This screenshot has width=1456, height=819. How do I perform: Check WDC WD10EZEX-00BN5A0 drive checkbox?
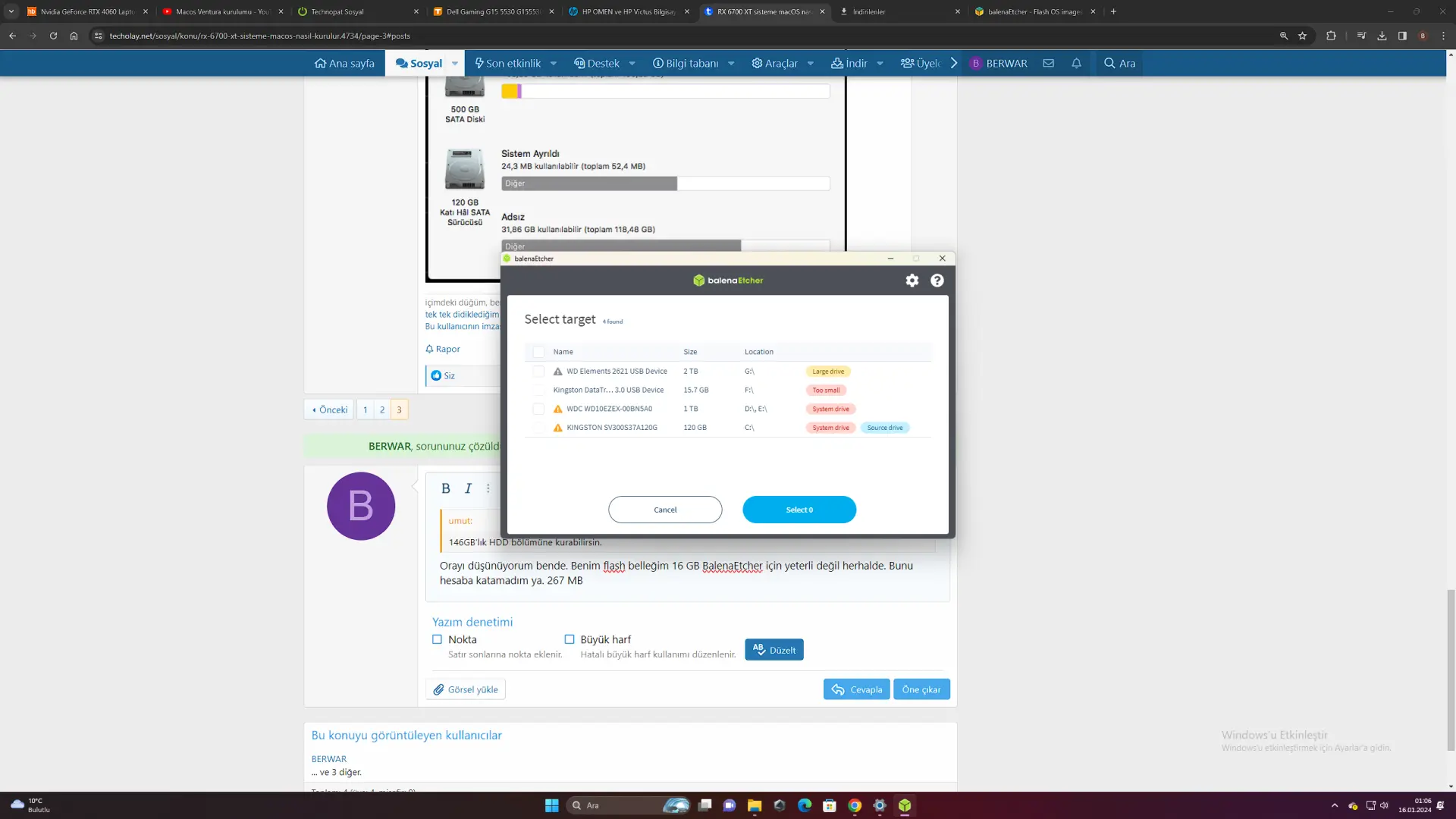click(538, 409)
